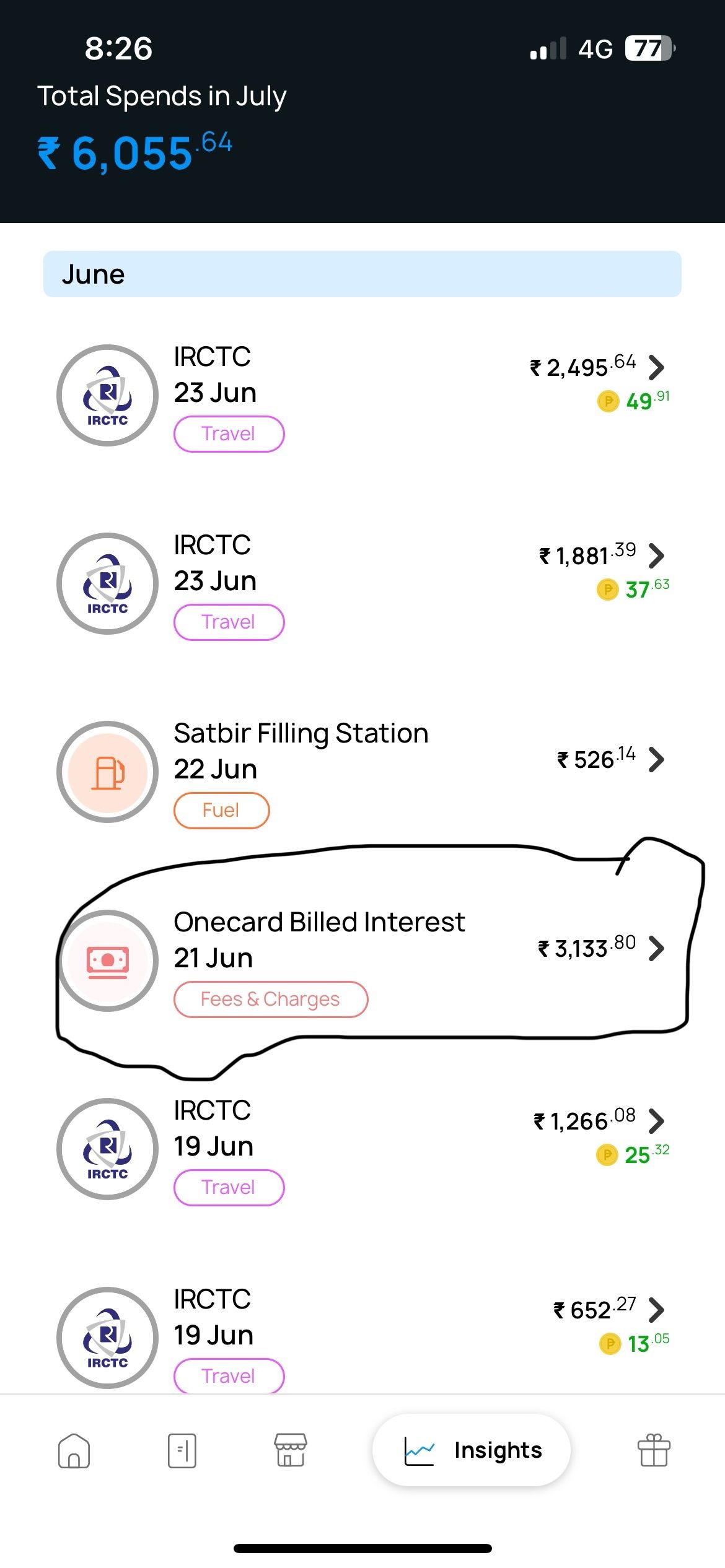
Task: Open the Onecard Billed Interest entry title
Action: tap(319, 922)
